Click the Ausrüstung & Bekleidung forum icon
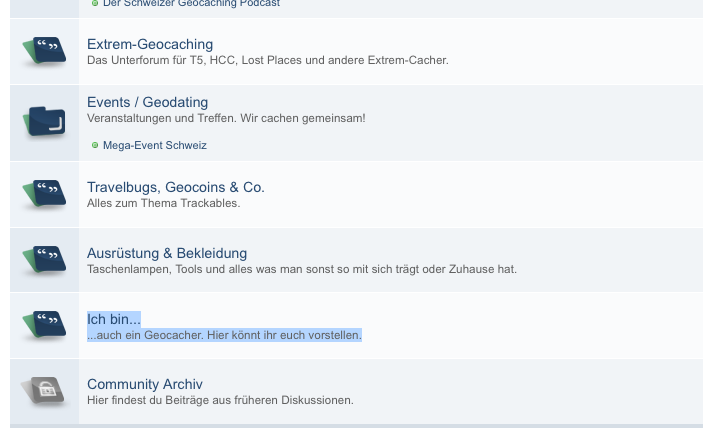 point(44,260)
